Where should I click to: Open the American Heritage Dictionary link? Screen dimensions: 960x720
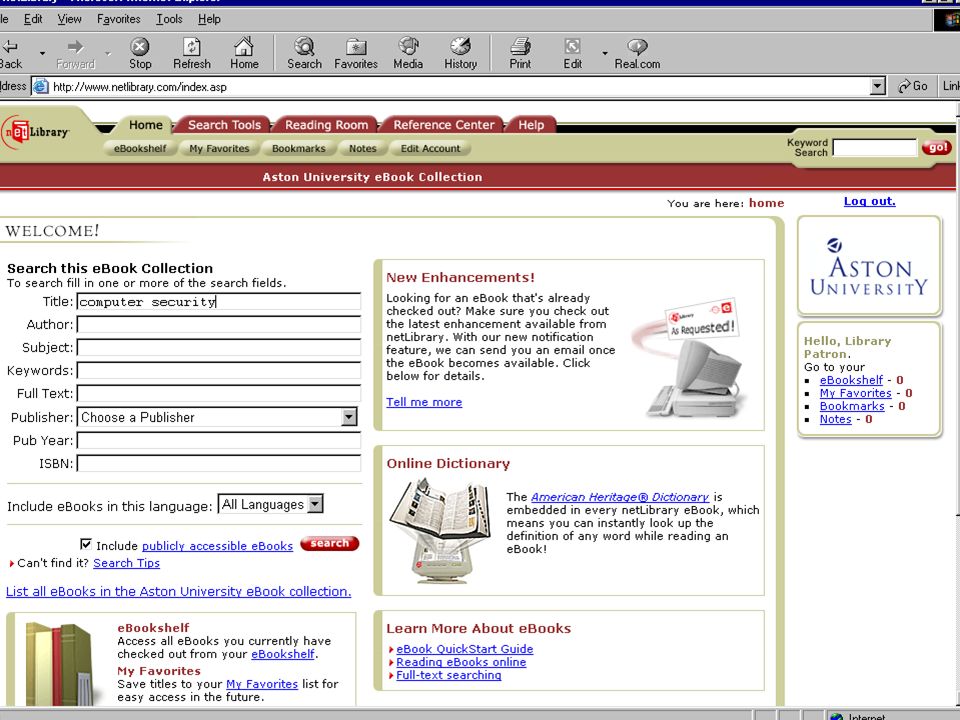[x=620, y=497]
